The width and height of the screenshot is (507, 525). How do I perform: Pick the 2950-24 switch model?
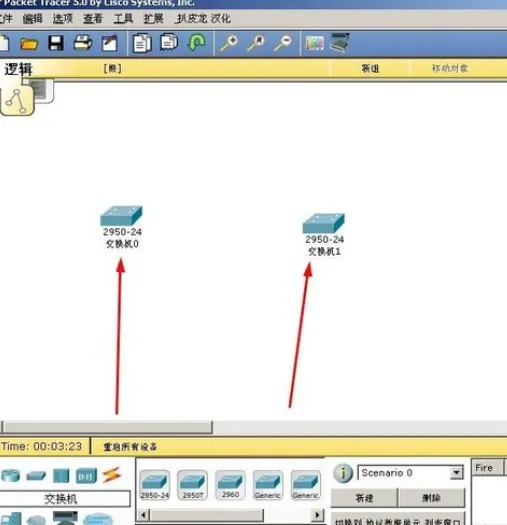click(155, 484)
